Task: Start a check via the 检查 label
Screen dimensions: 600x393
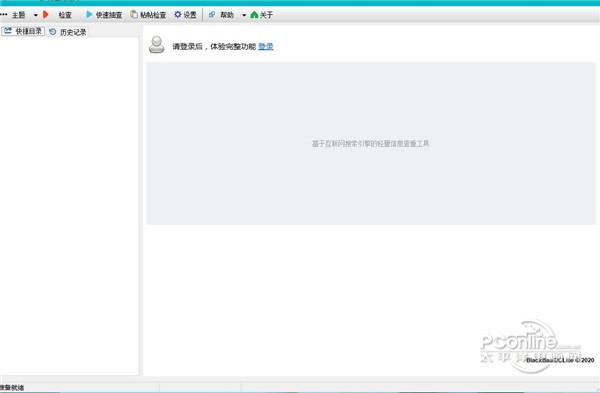Action: [65, 15]
